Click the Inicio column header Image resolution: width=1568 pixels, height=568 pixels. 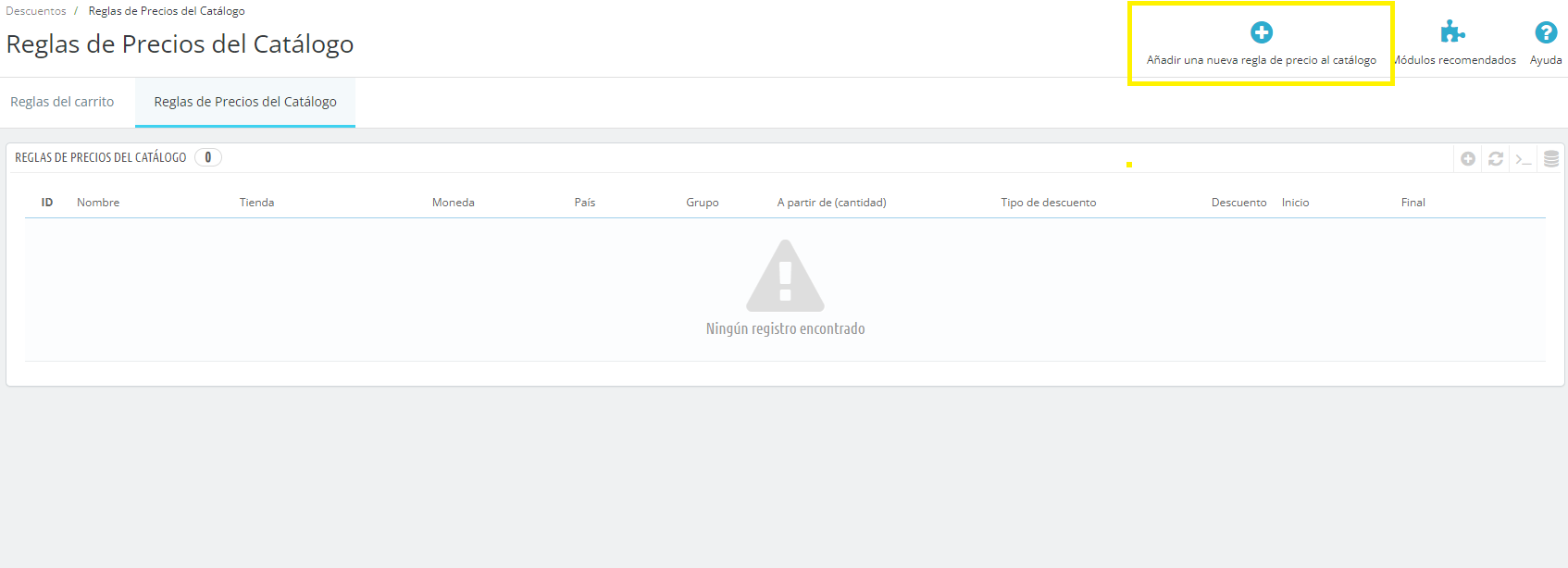coord(1295,203)
